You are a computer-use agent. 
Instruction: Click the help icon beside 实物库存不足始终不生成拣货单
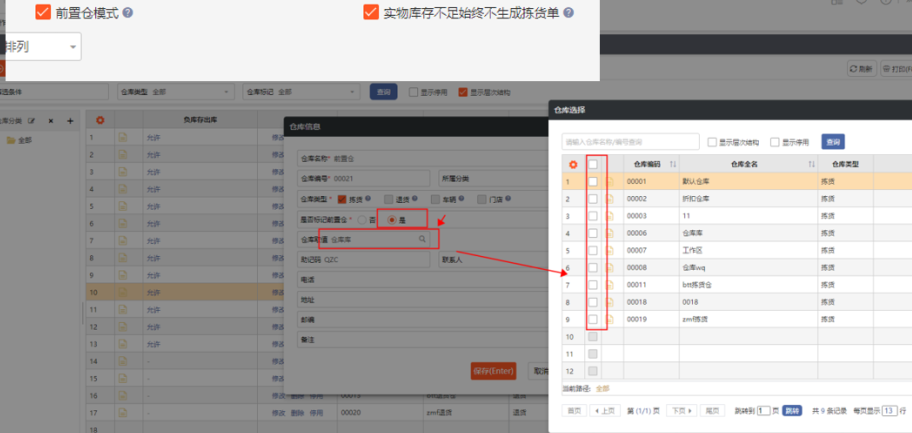pos(569,13)
